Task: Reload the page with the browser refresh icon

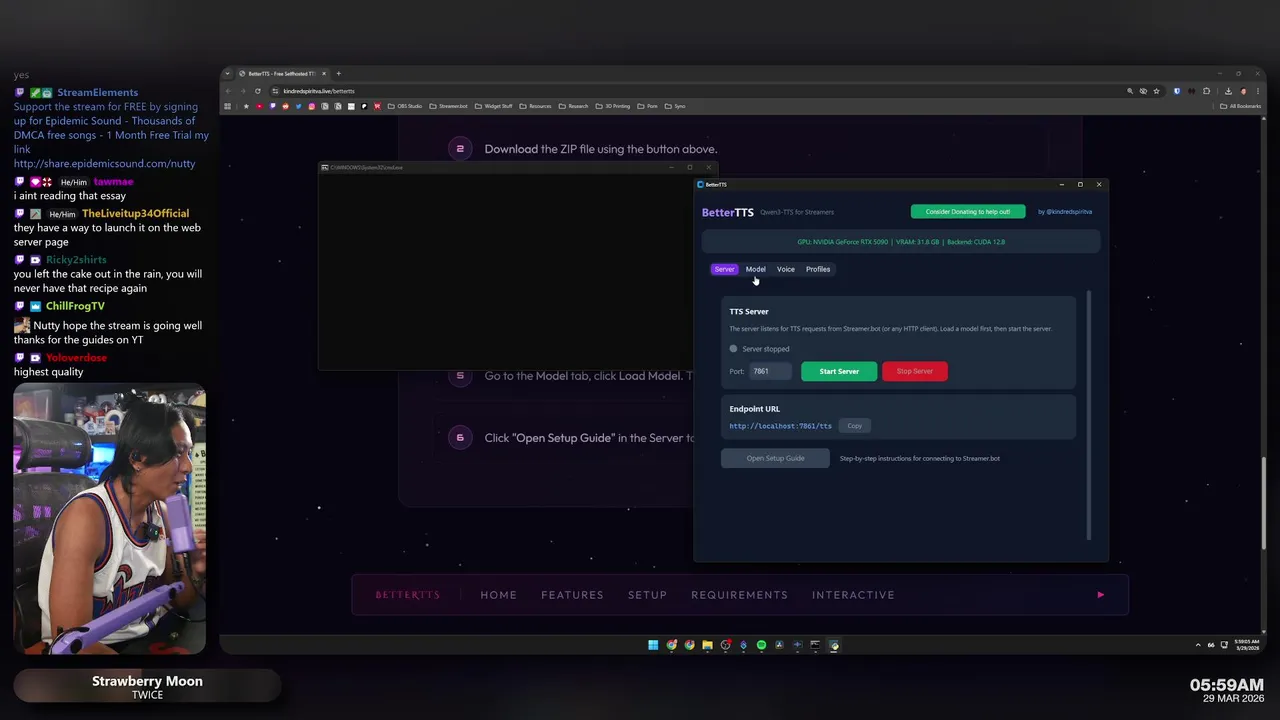Action: 258,91
